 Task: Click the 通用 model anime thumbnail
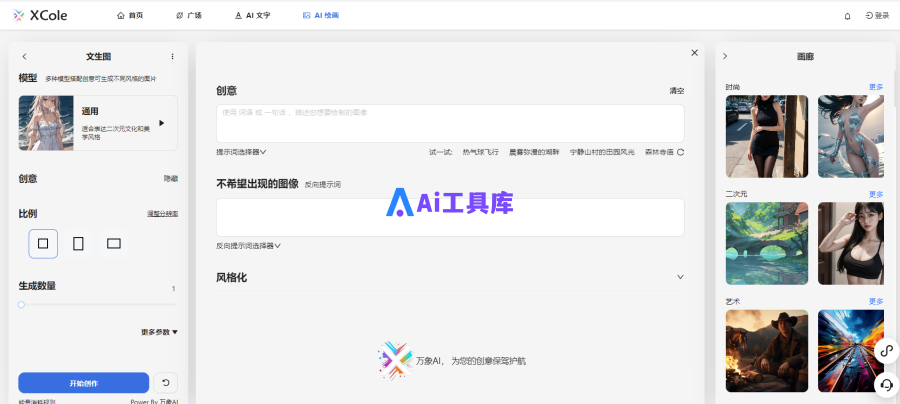(46, 123)
